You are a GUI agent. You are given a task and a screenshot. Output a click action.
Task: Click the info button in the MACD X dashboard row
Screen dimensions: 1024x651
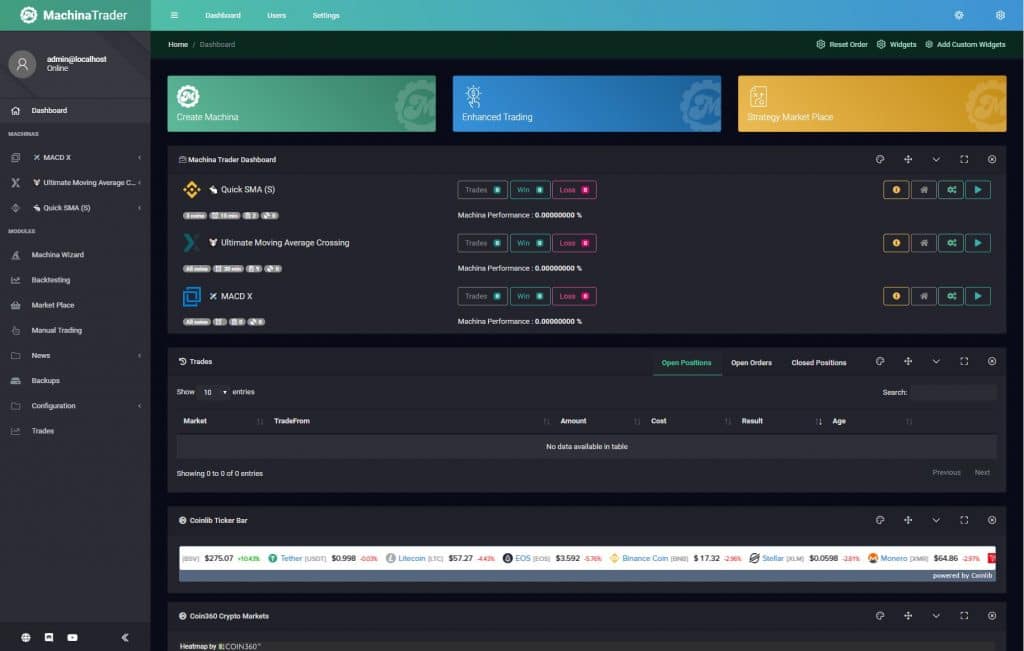pyautogui.click(x=896, y=296)
